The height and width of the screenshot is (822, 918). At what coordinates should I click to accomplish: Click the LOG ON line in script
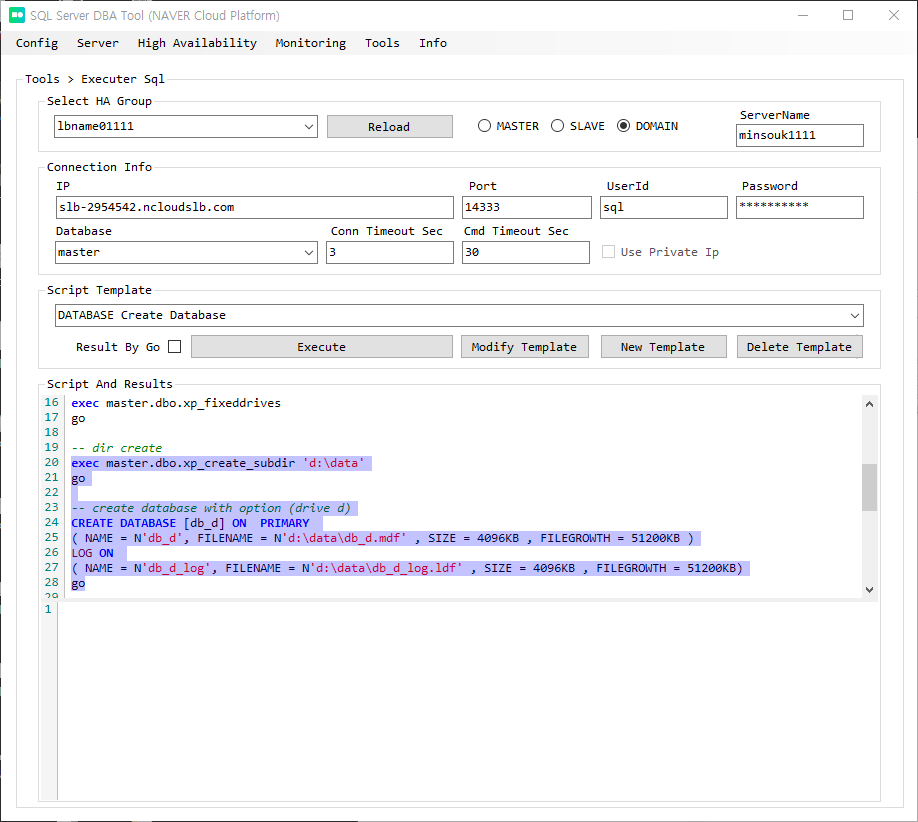click(x=93, y=553)
